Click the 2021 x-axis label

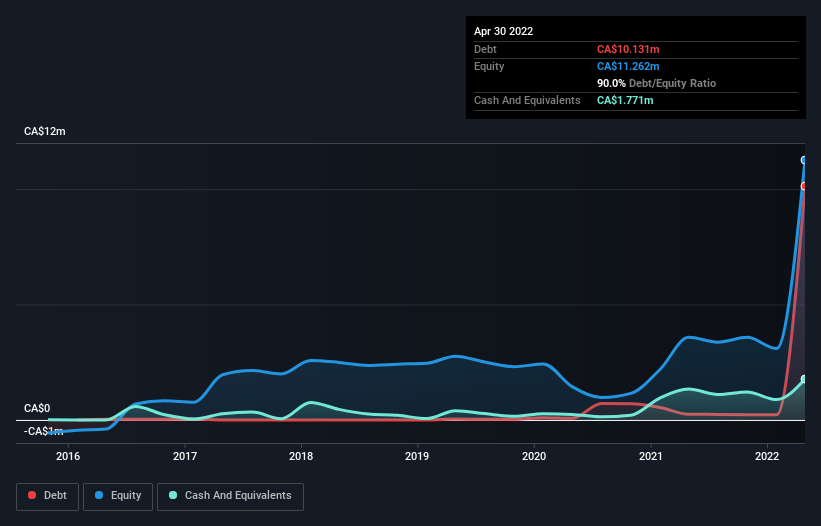(x=651, y=456)
